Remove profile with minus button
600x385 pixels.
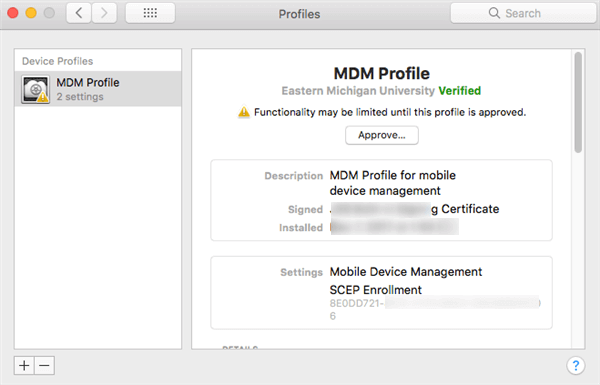point(44,365)
